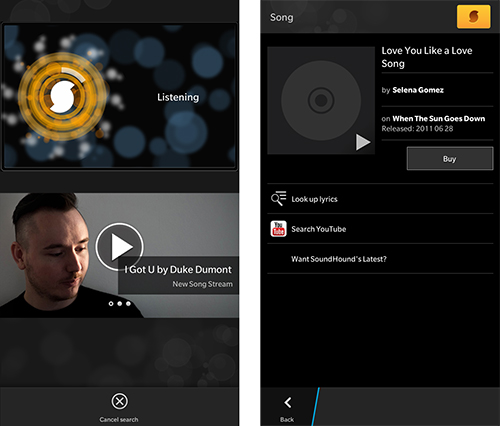Open the album art disc thumbnail
The height and width of the screenshot is (426, 500).
coord(321,100)
